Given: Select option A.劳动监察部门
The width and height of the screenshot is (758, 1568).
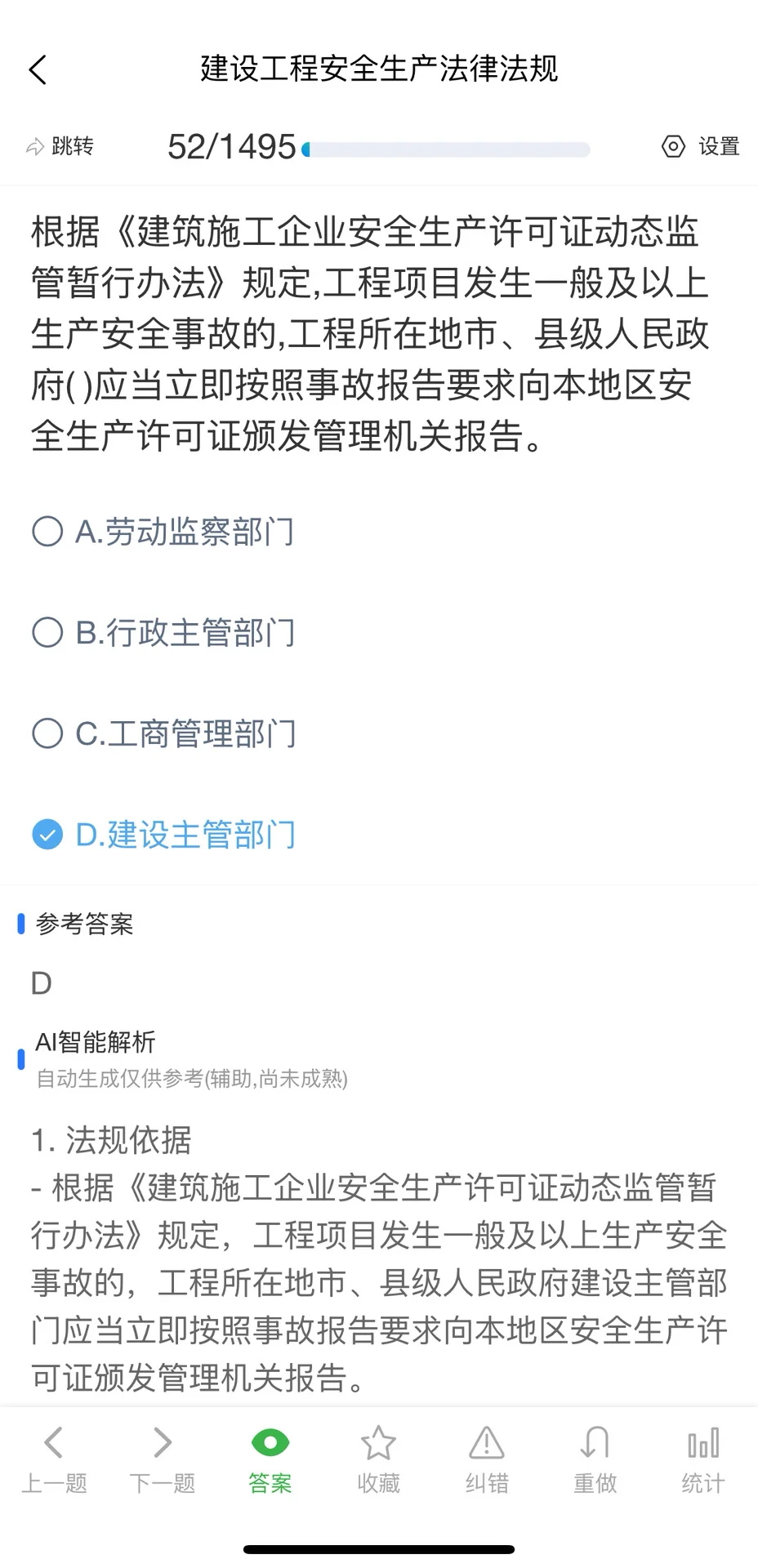Looking at the screenshot, I should 163,532.
